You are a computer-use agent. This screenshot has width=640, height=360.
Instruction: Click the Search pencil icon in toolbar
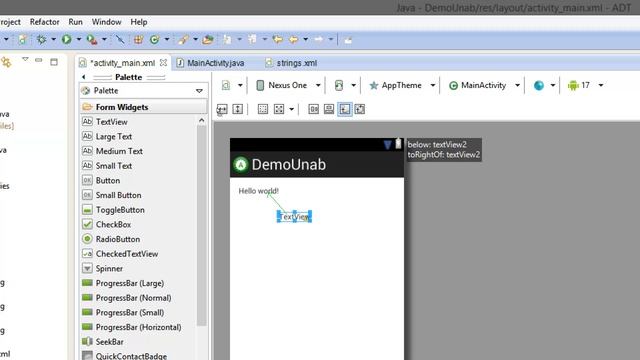point(183,39)
